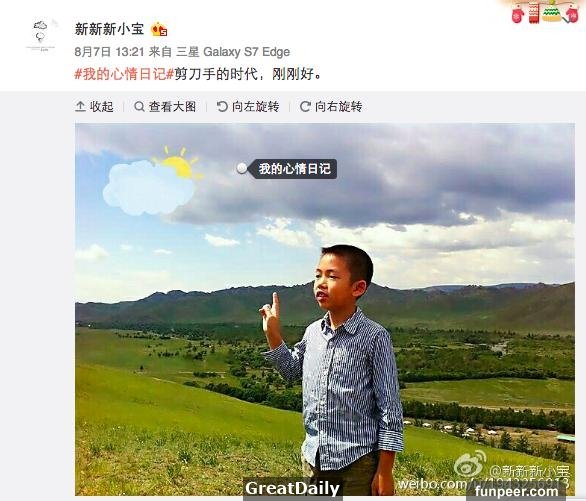The width and height of the screenshot is (586, 501).
Task: Click the cloud and sun weather sticker
Action: pyautogui.click(x=152, y=181)
